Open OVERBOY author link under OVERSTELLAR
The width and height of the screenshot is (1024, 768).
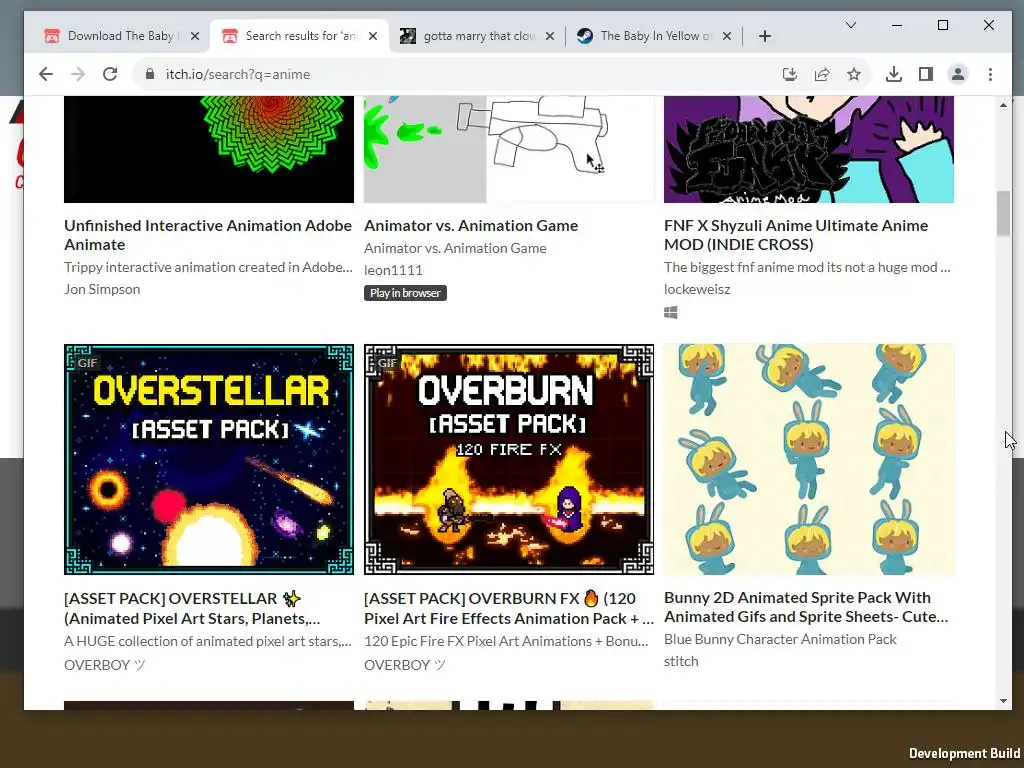coord(104,665)
